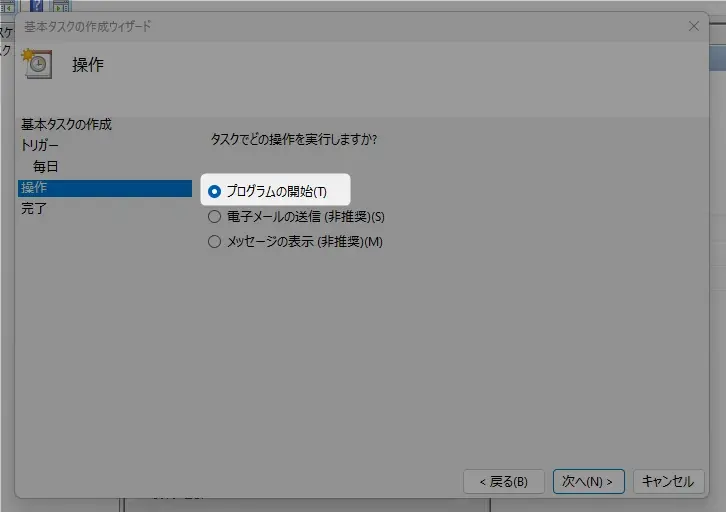Select メッセージの表示 (非推奨) radio button

click(x=214, y=242)
